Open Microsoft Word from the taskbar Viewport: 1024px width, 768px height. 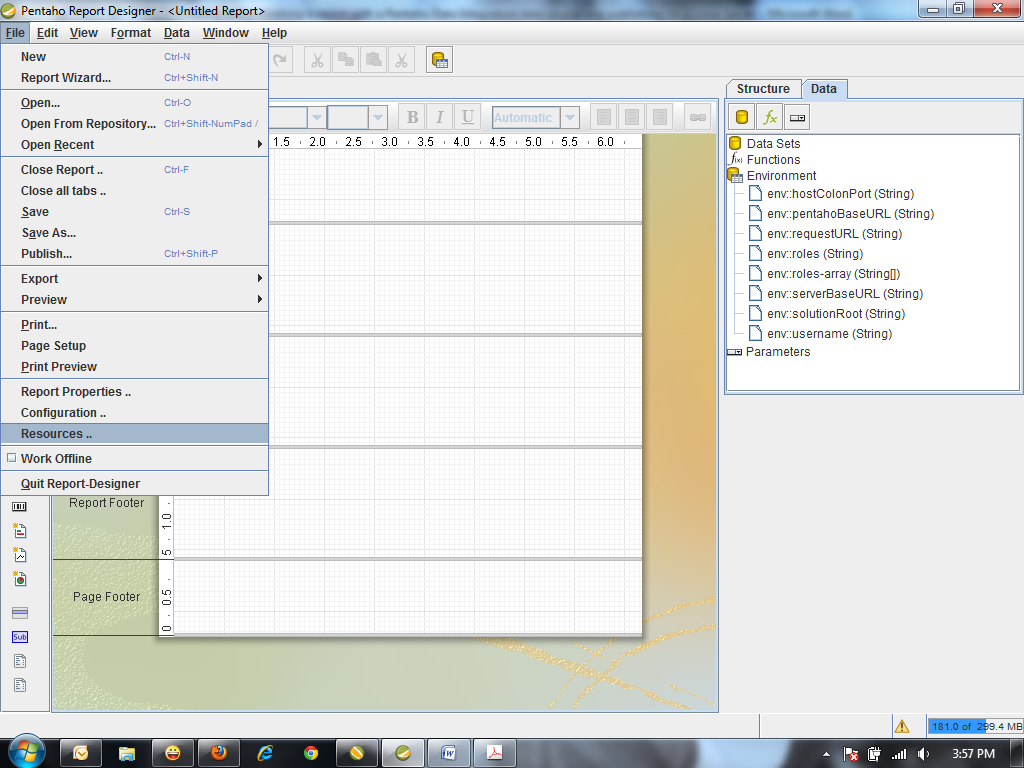pos(449,753)
